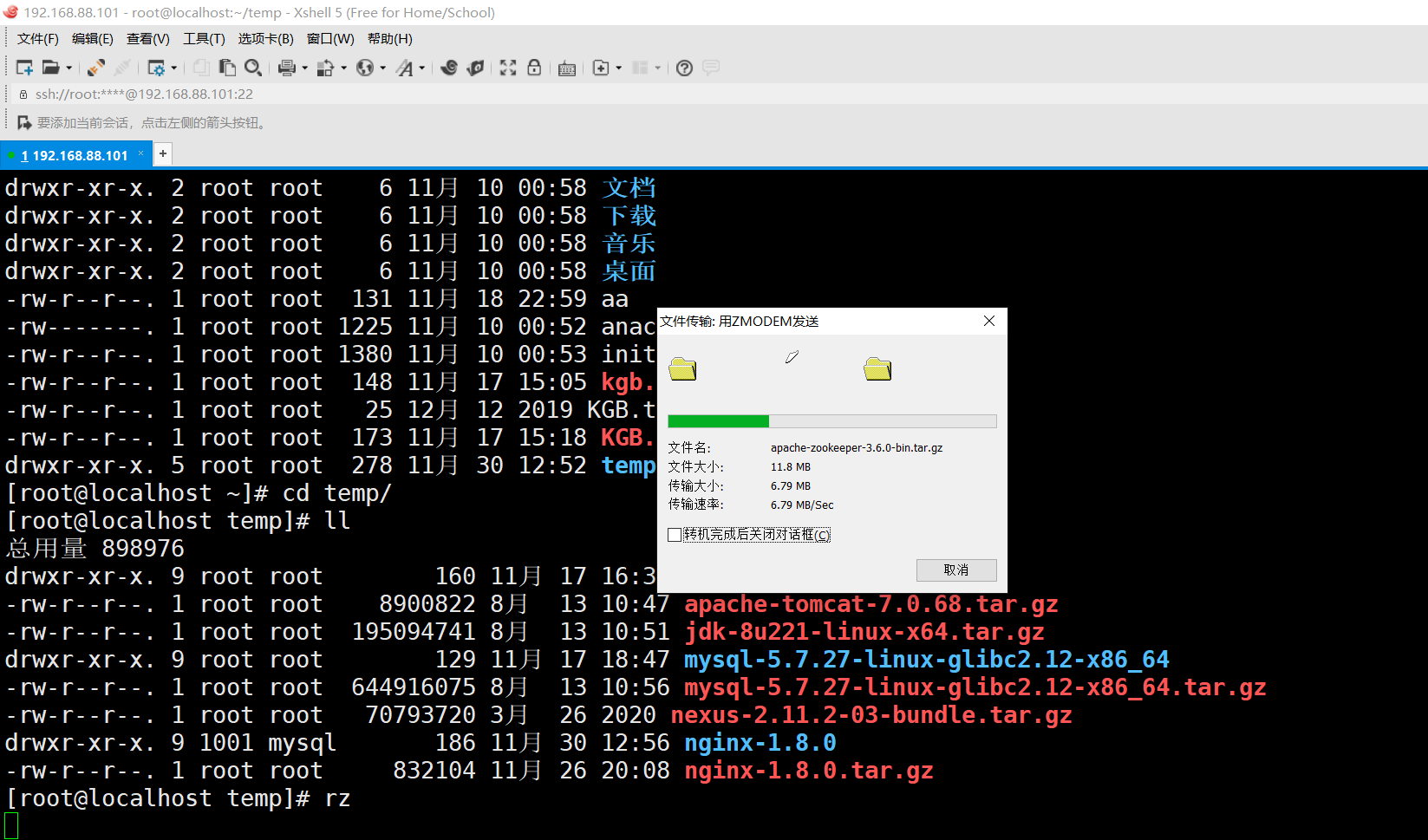This screenshot has height=840, width=1428.
Task: Click the 文档 directory name in terminal
Action: 629,188
